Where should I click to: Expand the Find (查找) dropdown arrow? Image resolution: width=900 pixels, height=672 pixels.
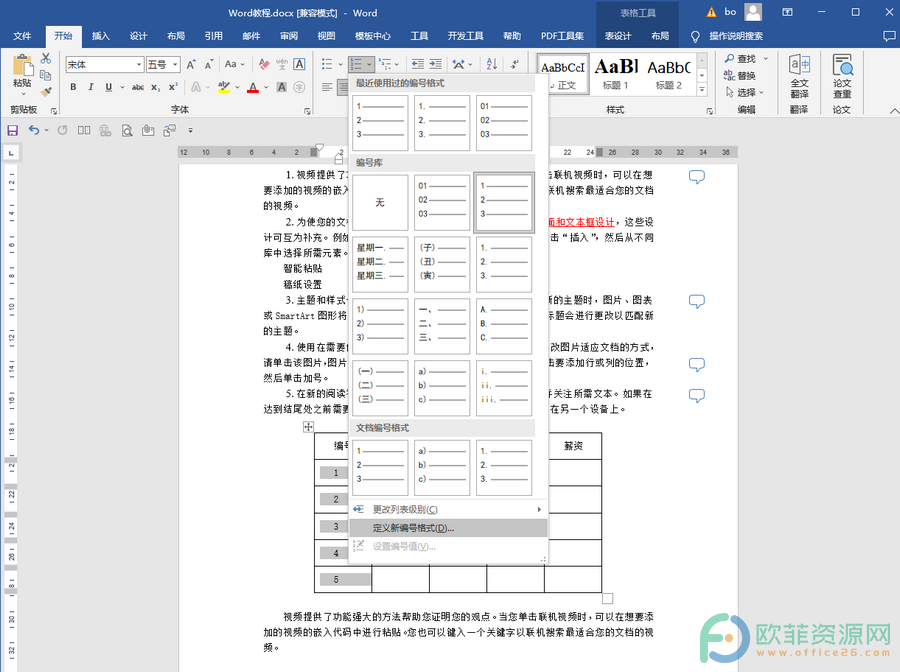[766, 59]
